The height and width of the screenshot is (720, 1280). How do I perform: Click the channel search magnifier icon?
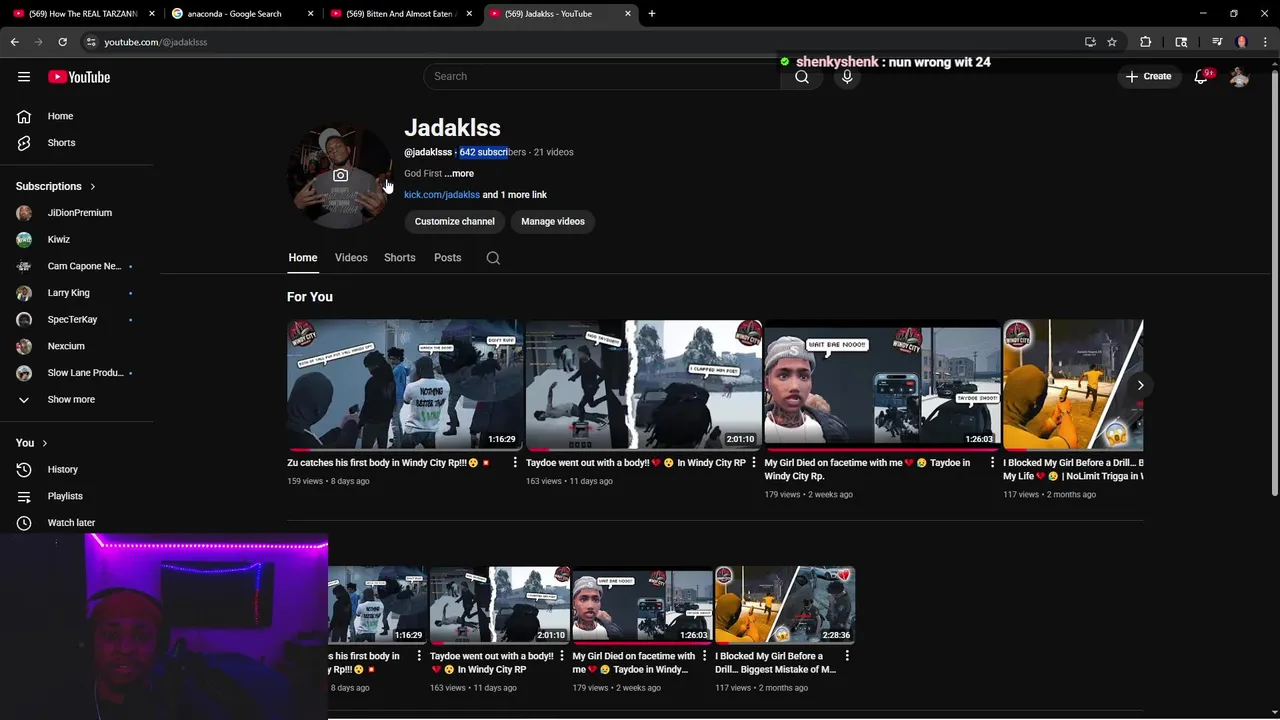pyautogui.click(x=493, y=258)
